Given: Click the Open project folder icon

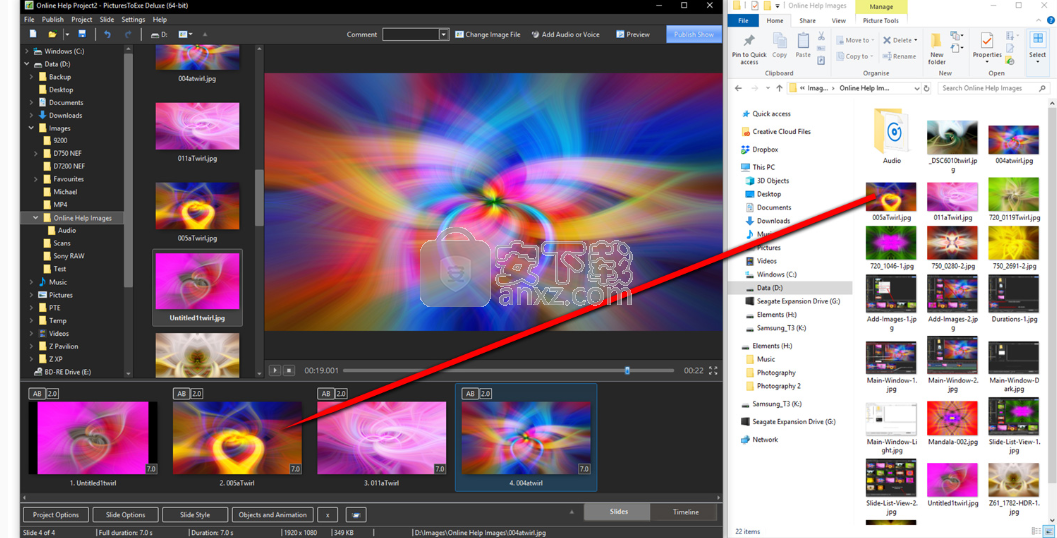Looking at the screenshot, I should [52, 34].
